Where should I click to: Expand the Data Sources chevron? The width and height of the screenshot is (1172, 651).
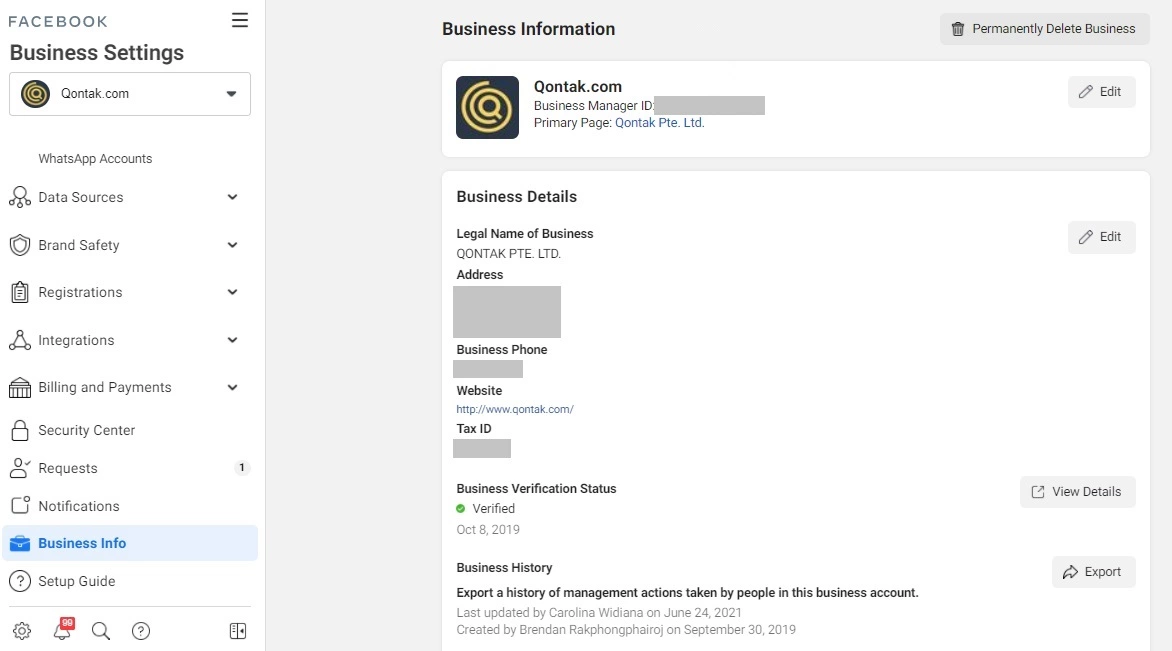232,197
